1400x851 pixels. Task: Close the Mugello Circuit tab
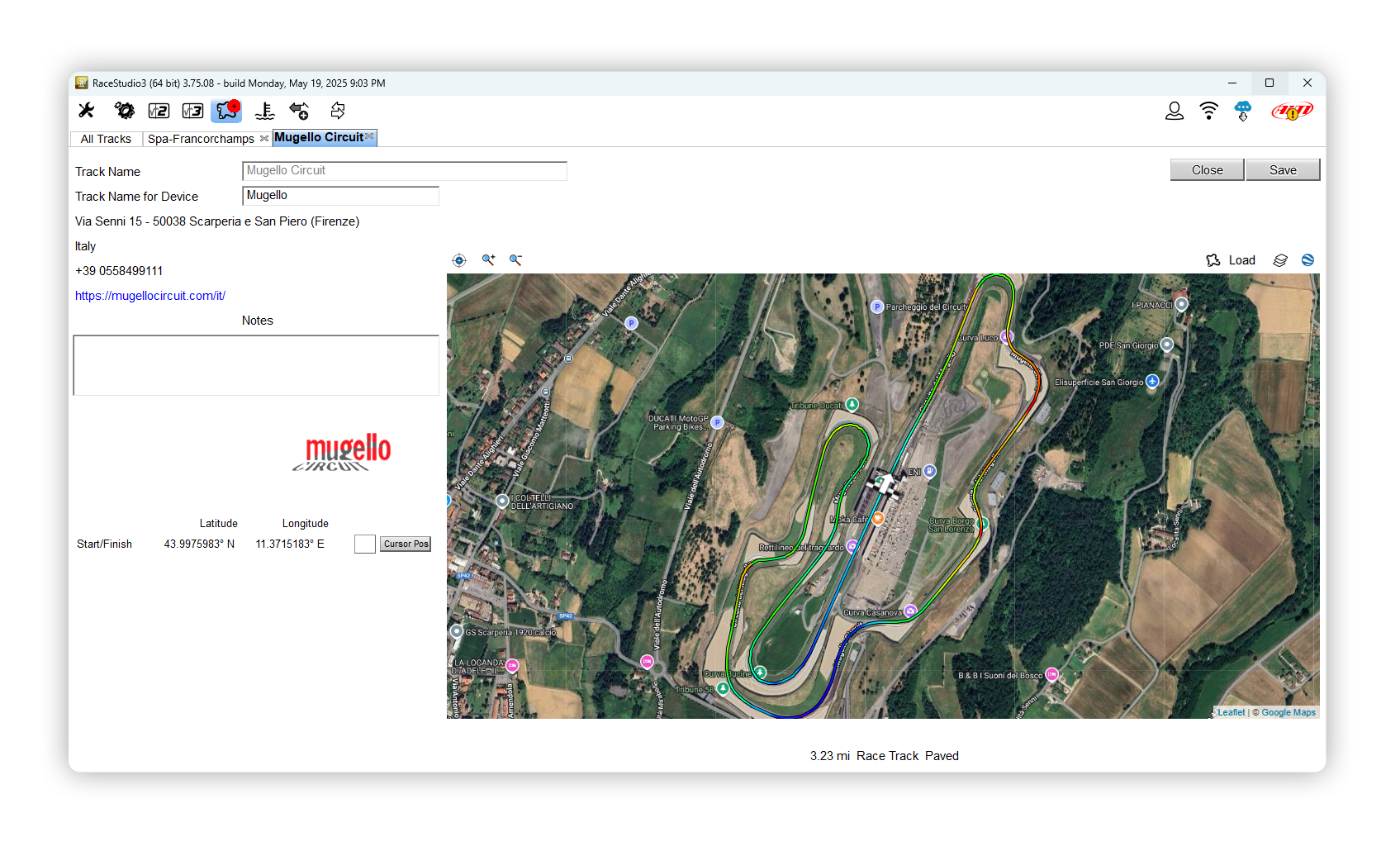(369, 136)
